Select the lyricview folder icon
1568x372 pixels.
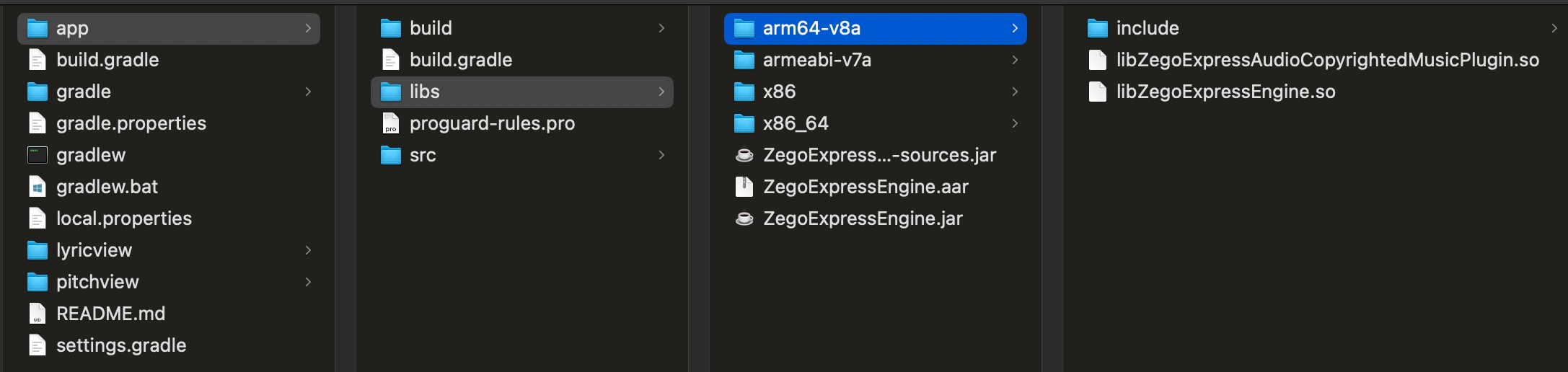point(38,250)
